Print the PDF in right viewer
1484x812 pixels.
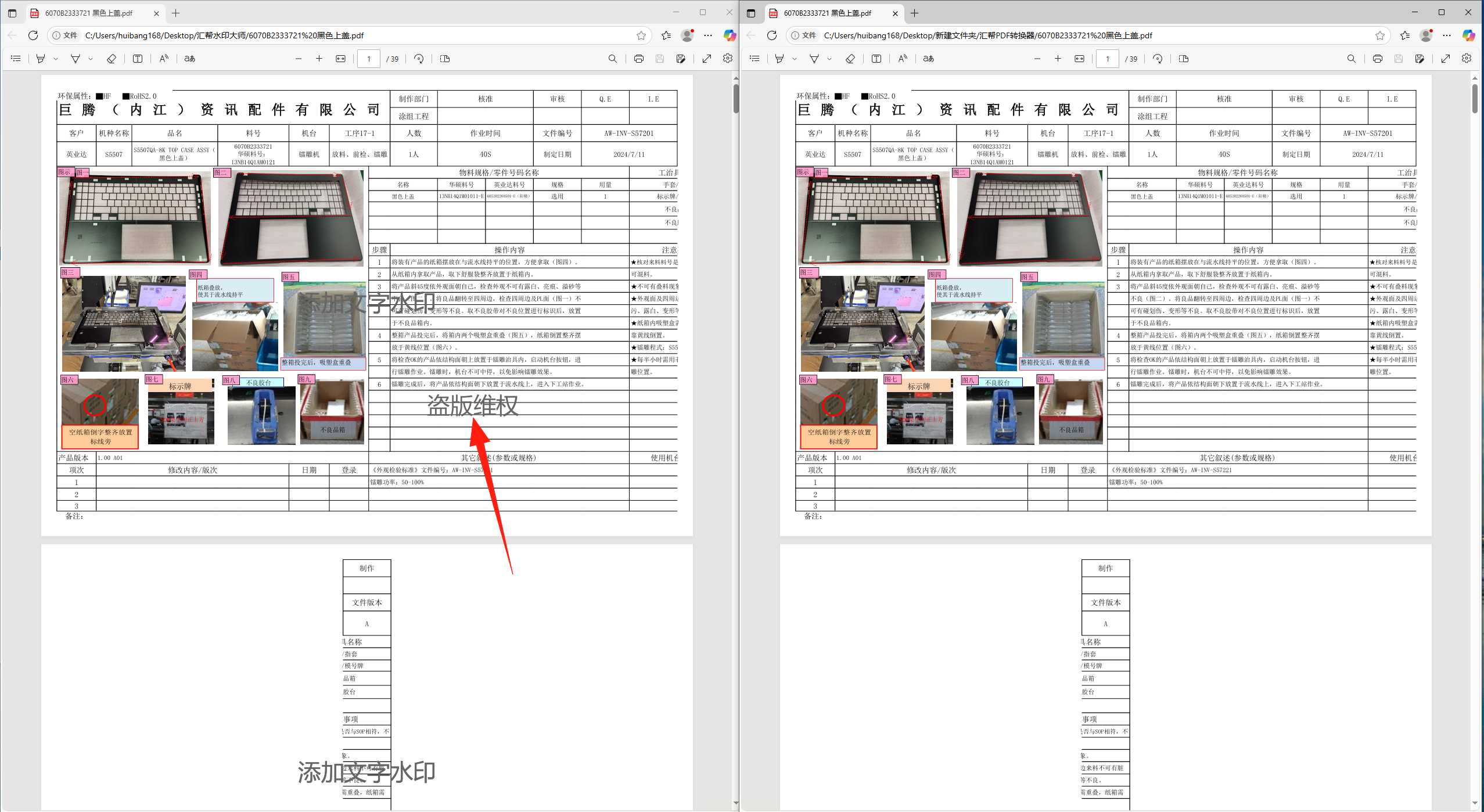[1377, 59]
